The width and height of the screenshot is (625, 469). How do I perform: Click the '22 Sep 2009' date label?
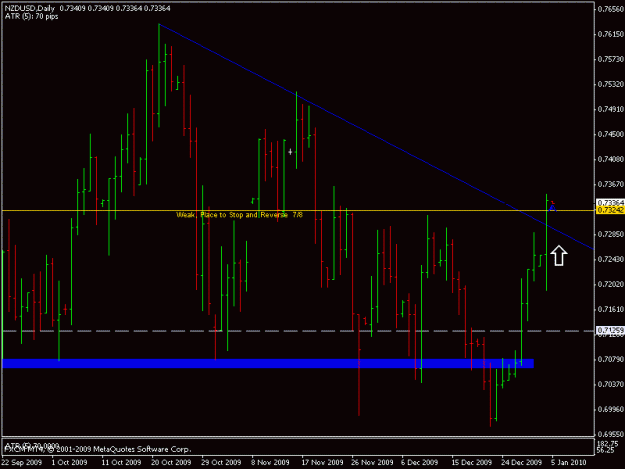pyautogui.click(x=22, y=462)
